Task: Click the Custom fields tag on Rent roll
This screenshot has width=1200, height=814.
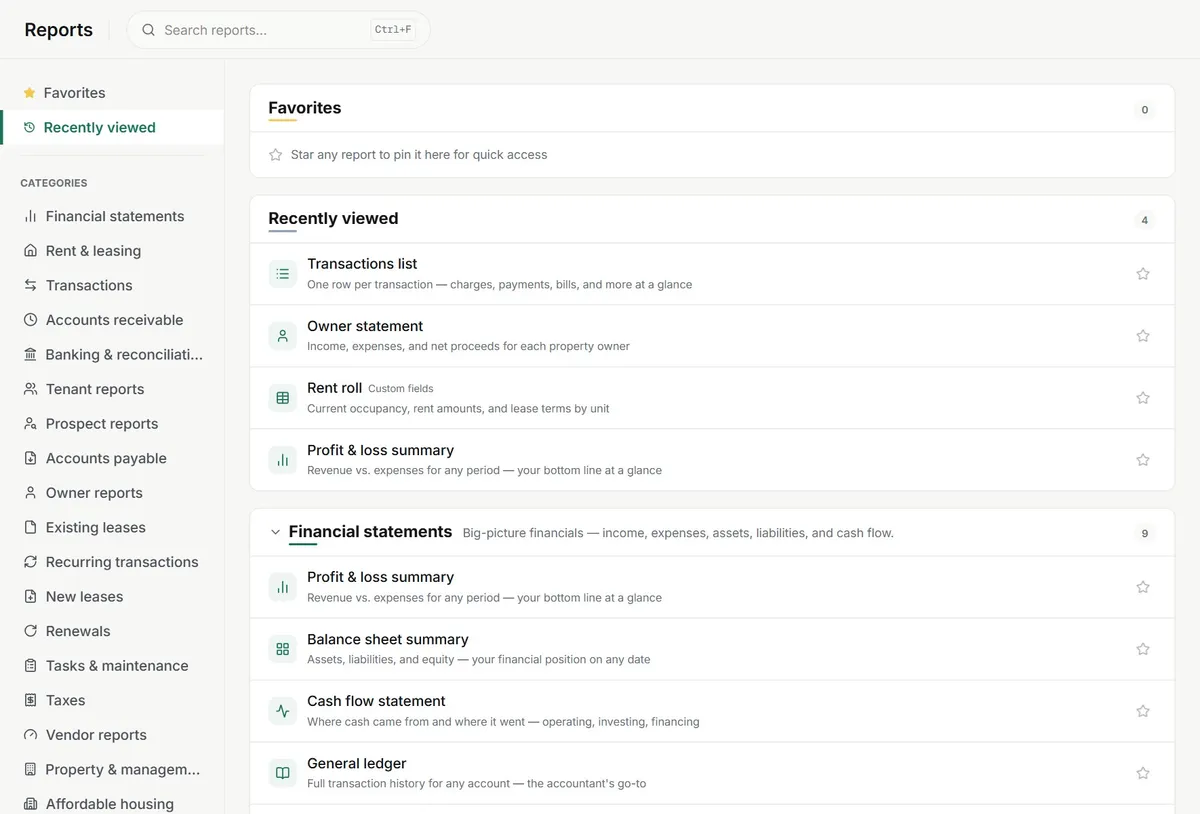Action: (x=401, y=389)
